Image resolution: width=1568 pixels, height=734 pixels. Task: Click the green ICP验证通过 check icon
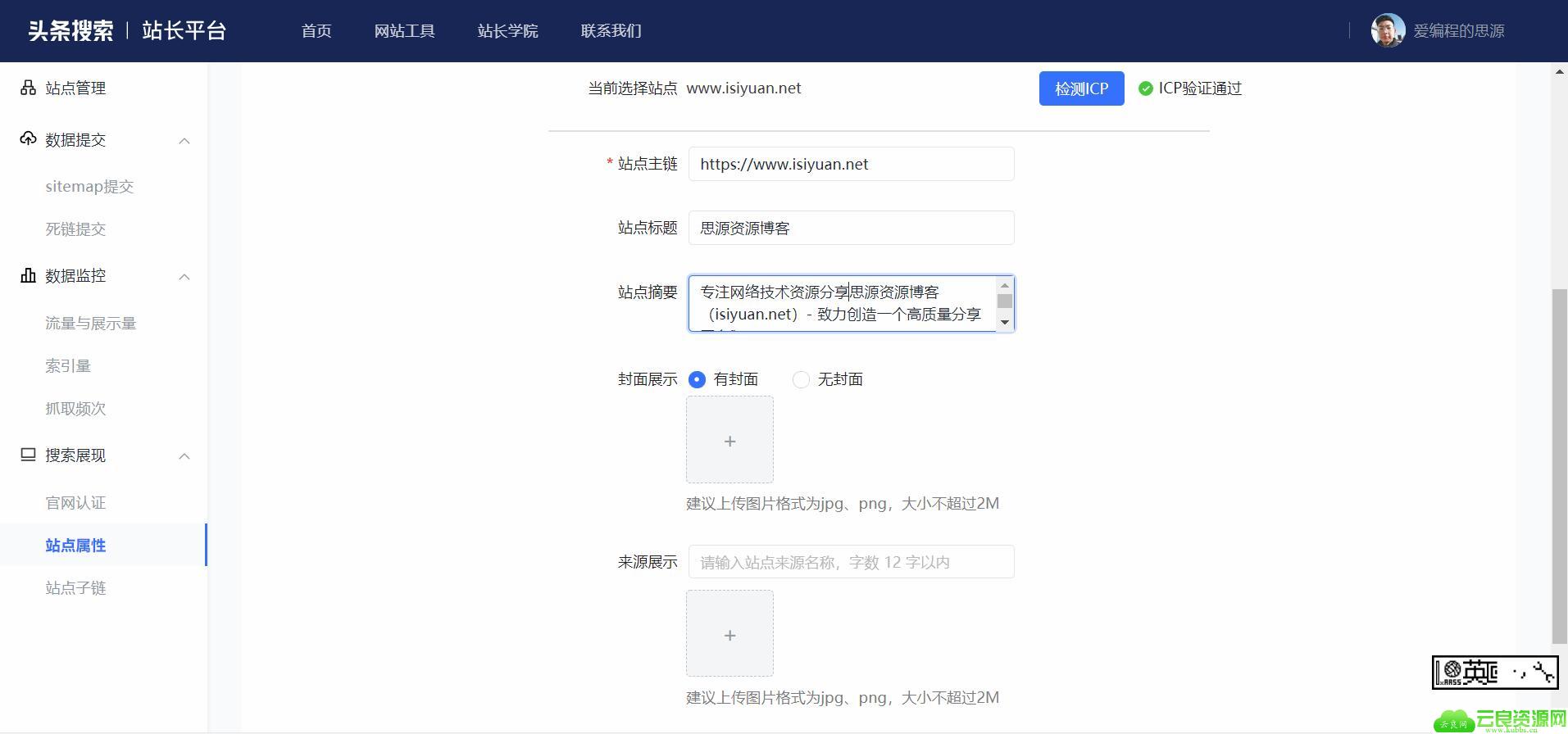1146,88
